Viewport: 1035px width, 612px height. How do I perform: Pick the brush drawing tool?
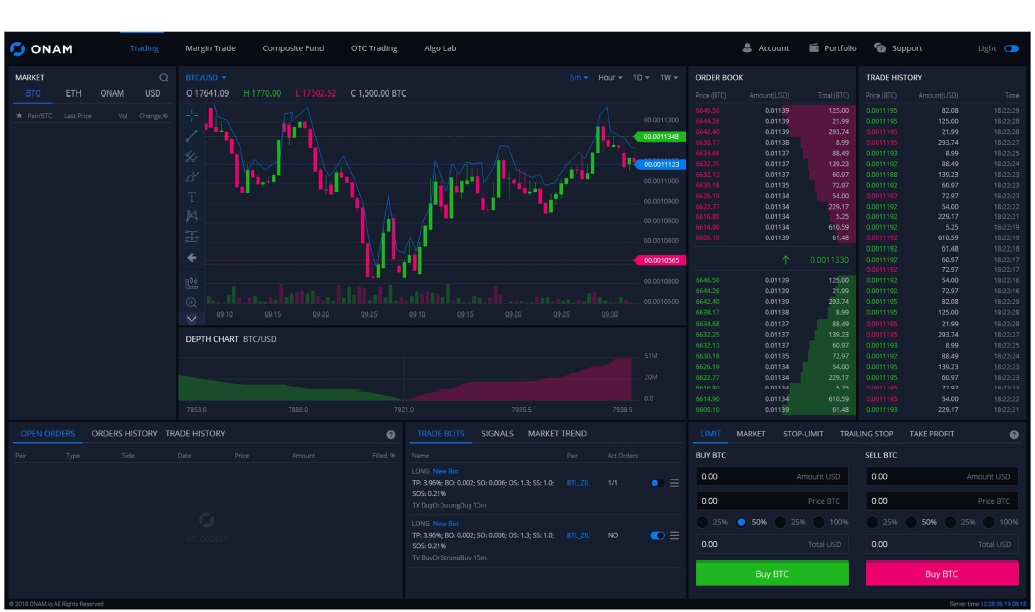pyautogui.click(x=191, y=176)
